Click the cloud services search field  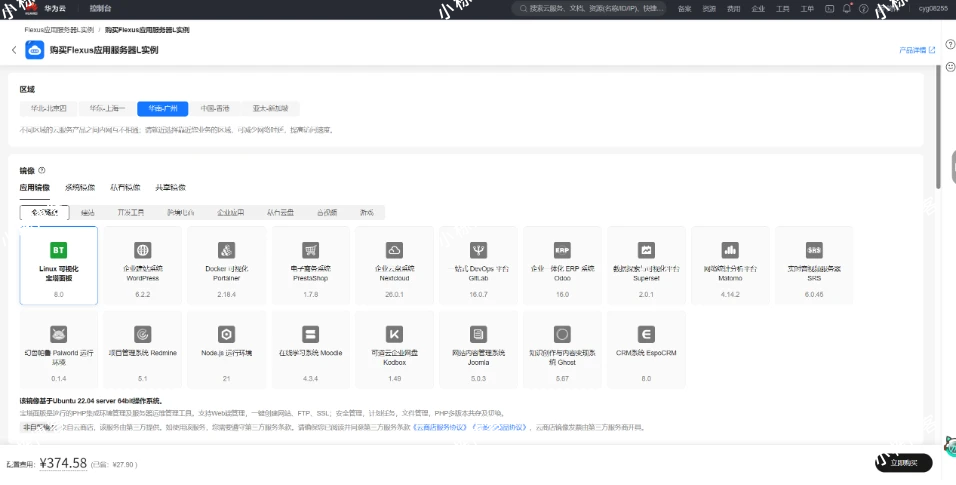point(589,9)
